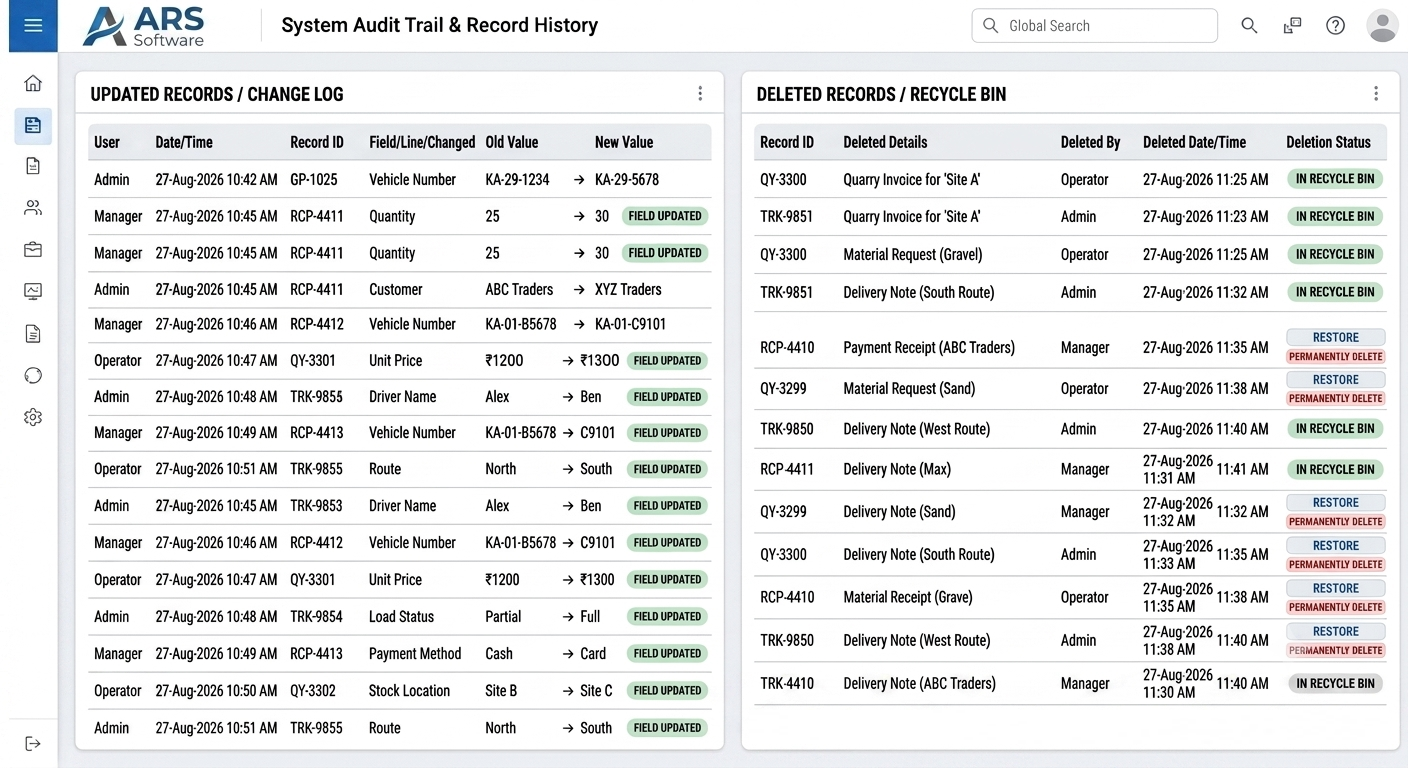Select record ID TRK-9854
The image size is (1408, 768).
click(x=316, y=617)
